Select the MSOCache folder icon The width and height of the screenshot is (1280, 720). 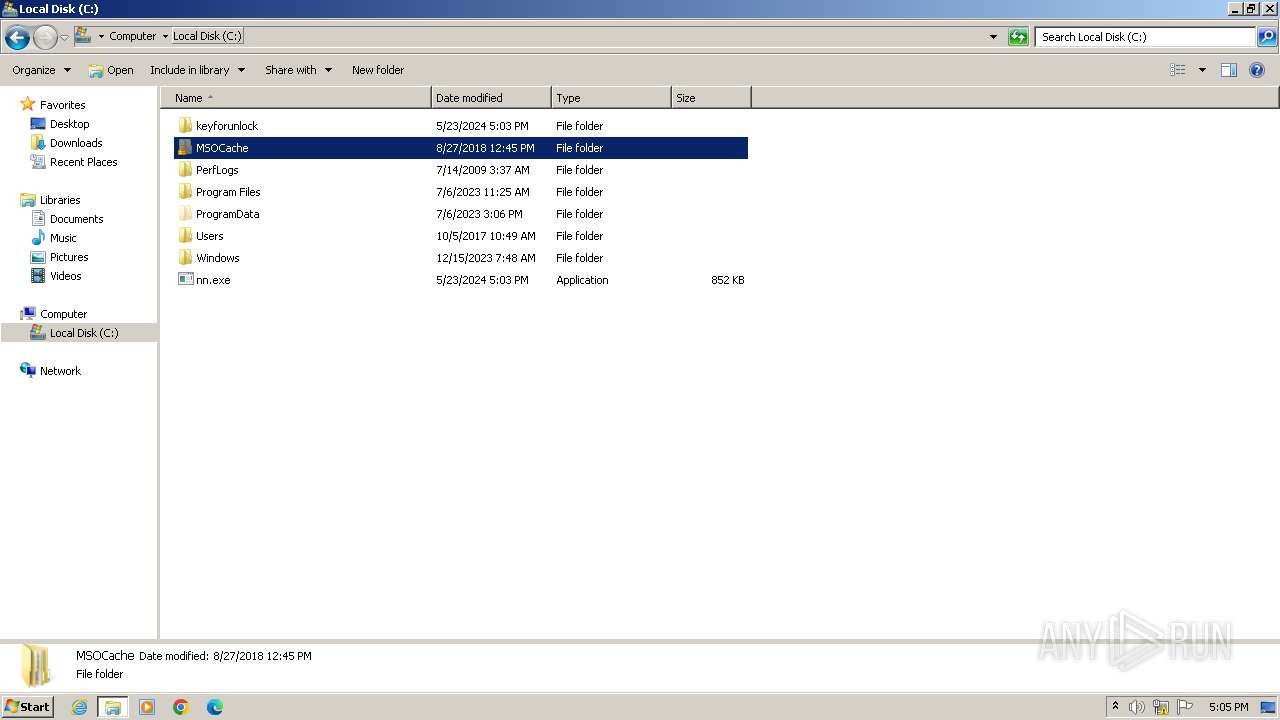tap(185, 148)
